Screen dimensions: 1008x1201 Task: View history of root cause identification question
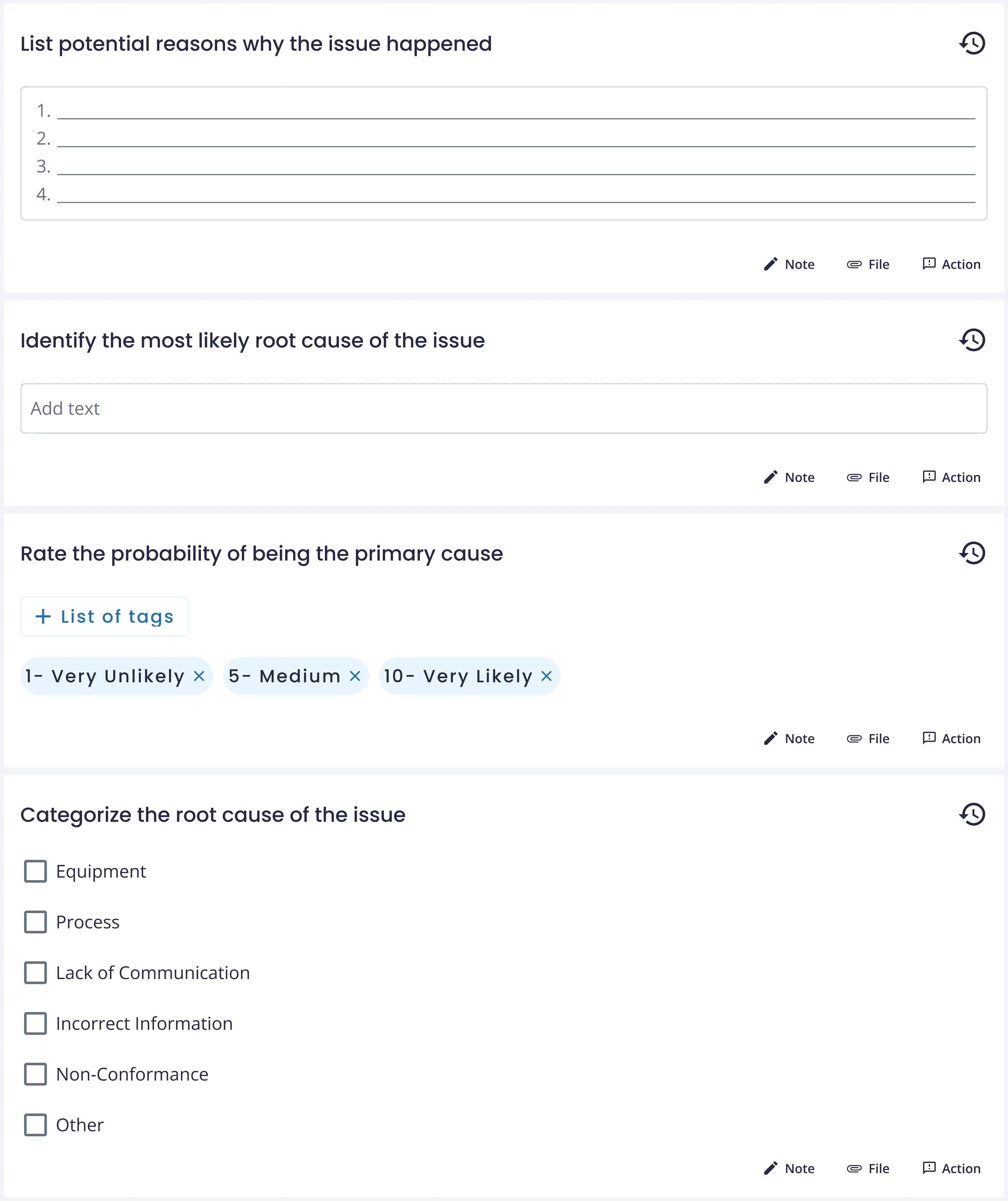coord(972,340)
